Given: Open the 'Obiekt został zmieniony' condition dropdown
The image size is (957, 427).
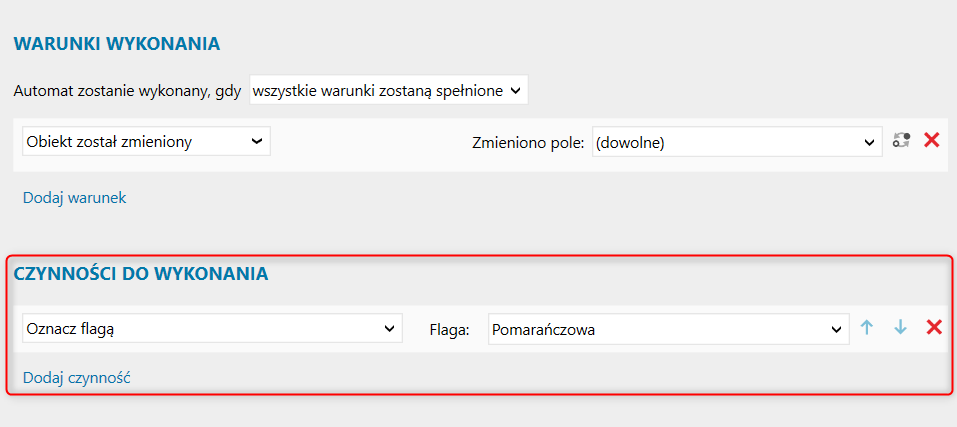Looking at the screenshot, I should click(x=146, y=142).
